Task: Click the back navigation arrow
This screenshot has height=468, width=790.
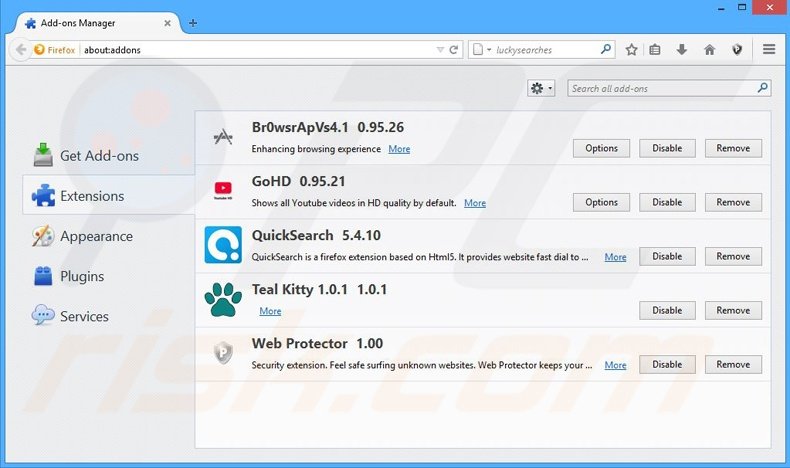Action: coord(21,49)
